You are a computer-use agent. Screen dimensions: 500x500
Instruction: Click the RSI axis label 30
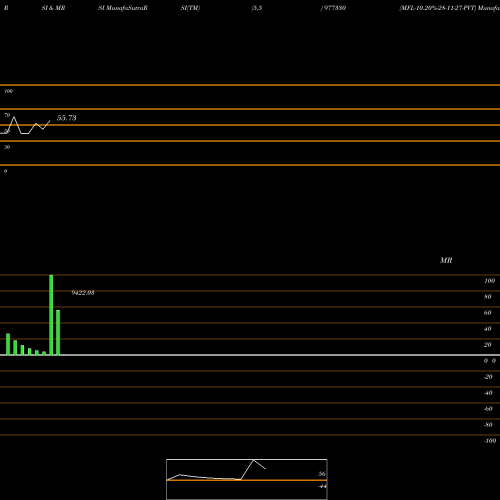7,147
